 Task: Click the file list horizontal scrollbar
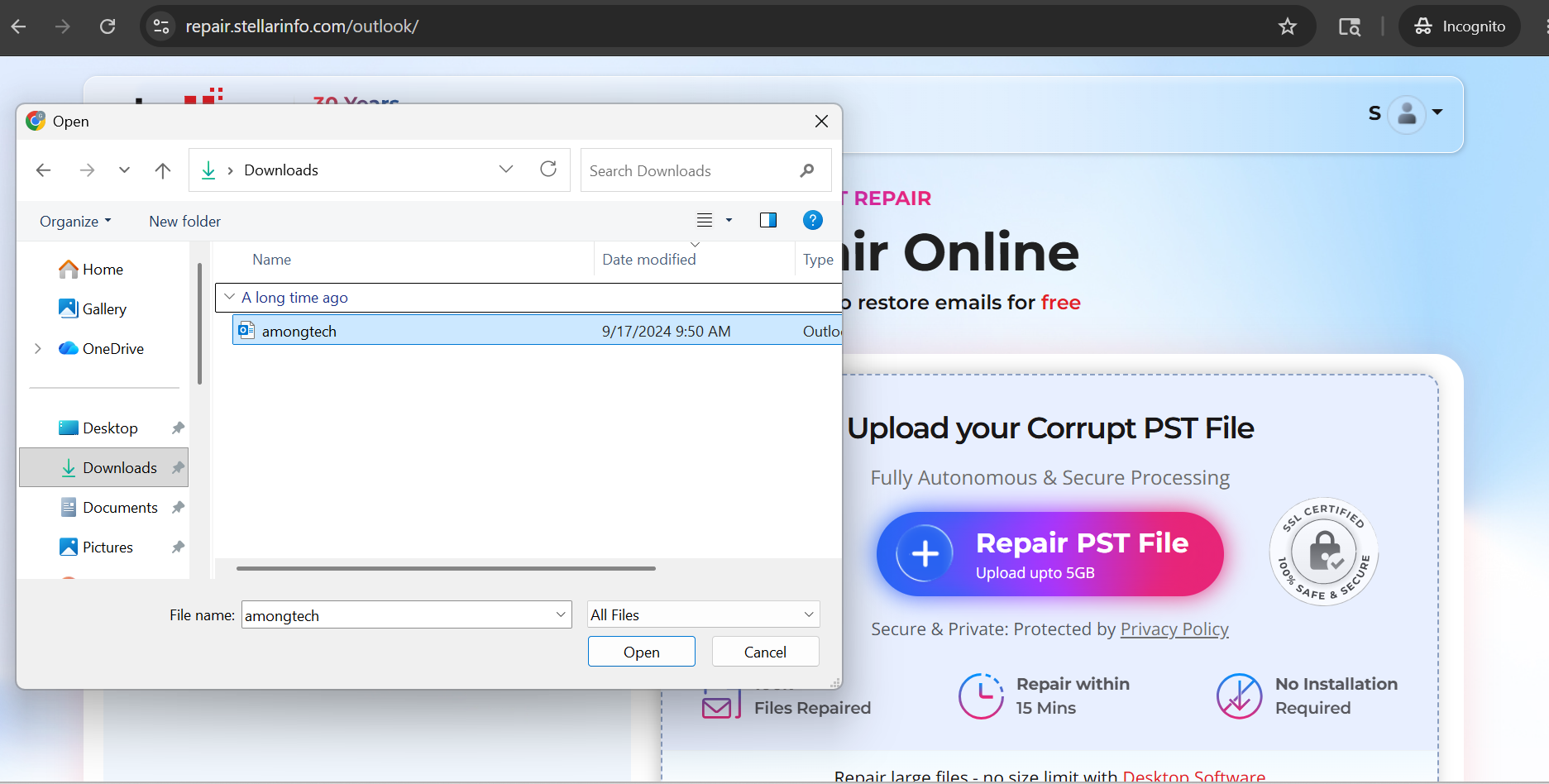click(x=446, y=569)
